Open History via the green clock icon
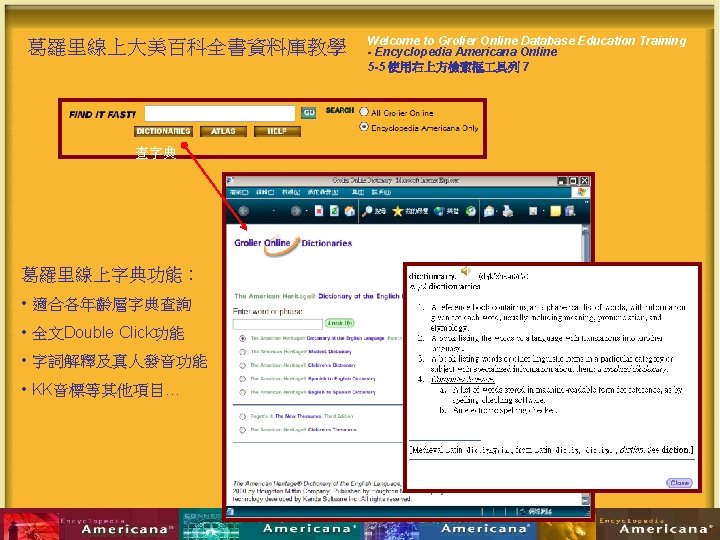The width and height of the screenshot is (720, 540). tap(471, 211)
